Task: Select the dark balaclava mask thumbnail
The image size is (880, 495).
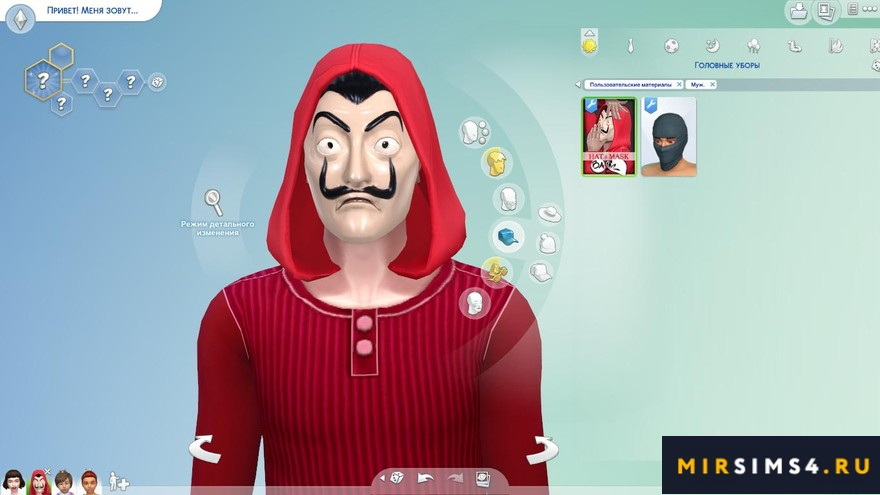Action: click(x=669, y=136)
